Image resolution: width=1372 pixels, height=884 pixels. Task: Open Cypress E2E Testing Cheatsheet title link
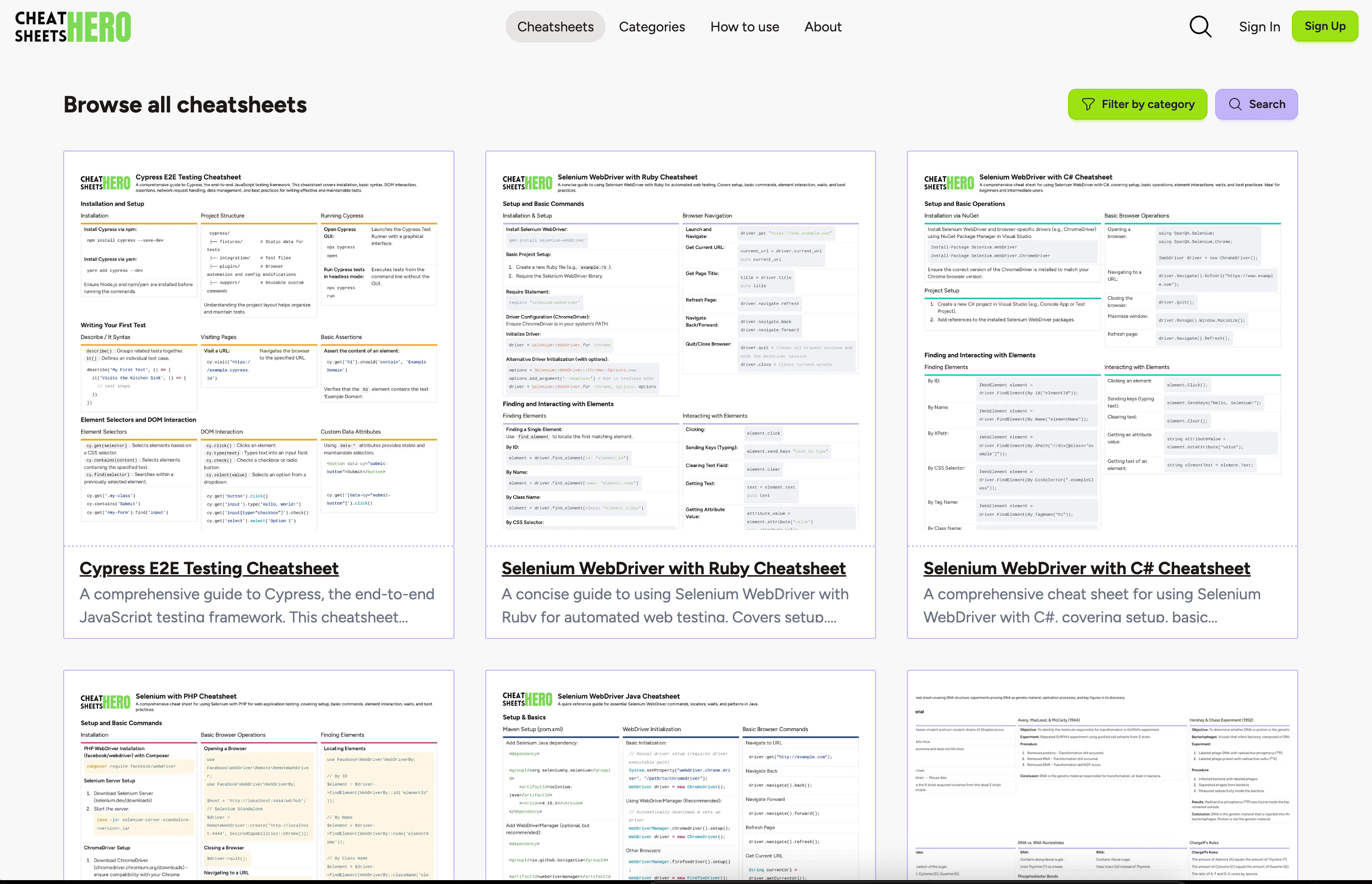coord(209,568)
